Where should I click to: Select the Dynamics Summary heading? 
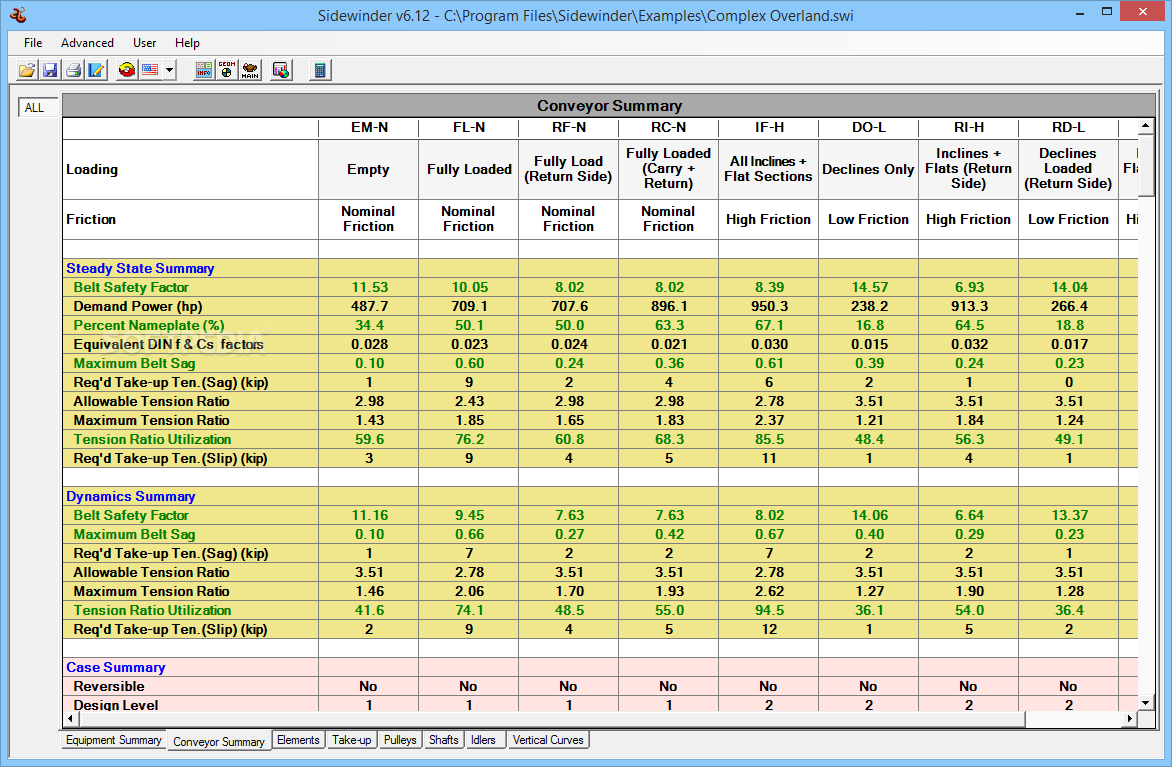point(131,496)
